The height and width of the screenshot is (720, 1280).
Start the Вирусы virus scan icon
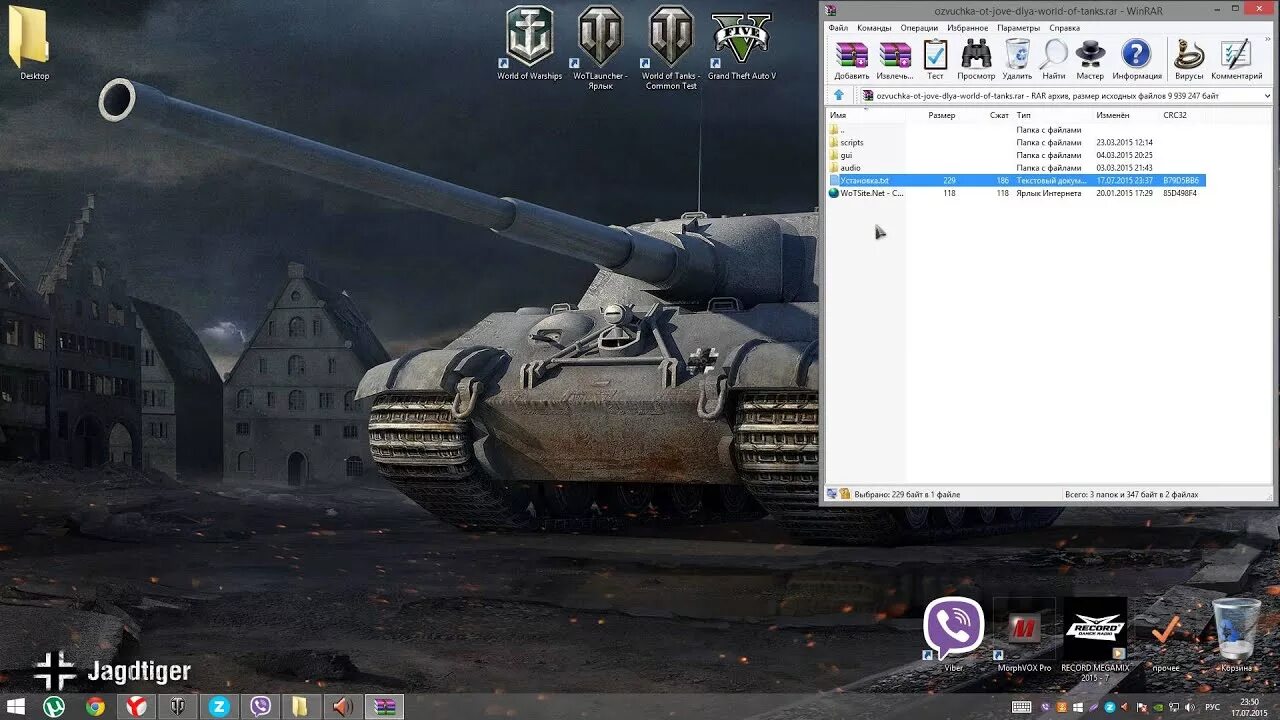coord(1189,60)
